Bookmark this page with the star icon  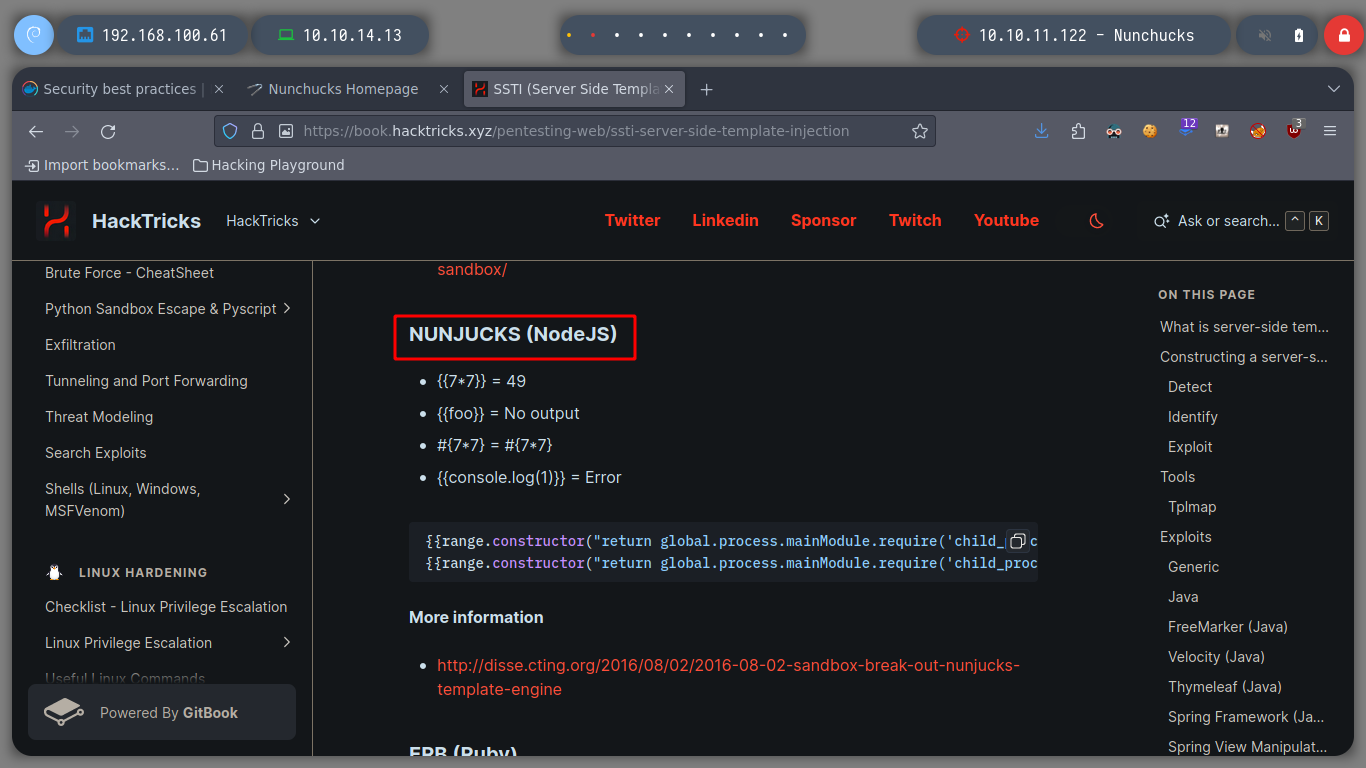coord(920,131)
